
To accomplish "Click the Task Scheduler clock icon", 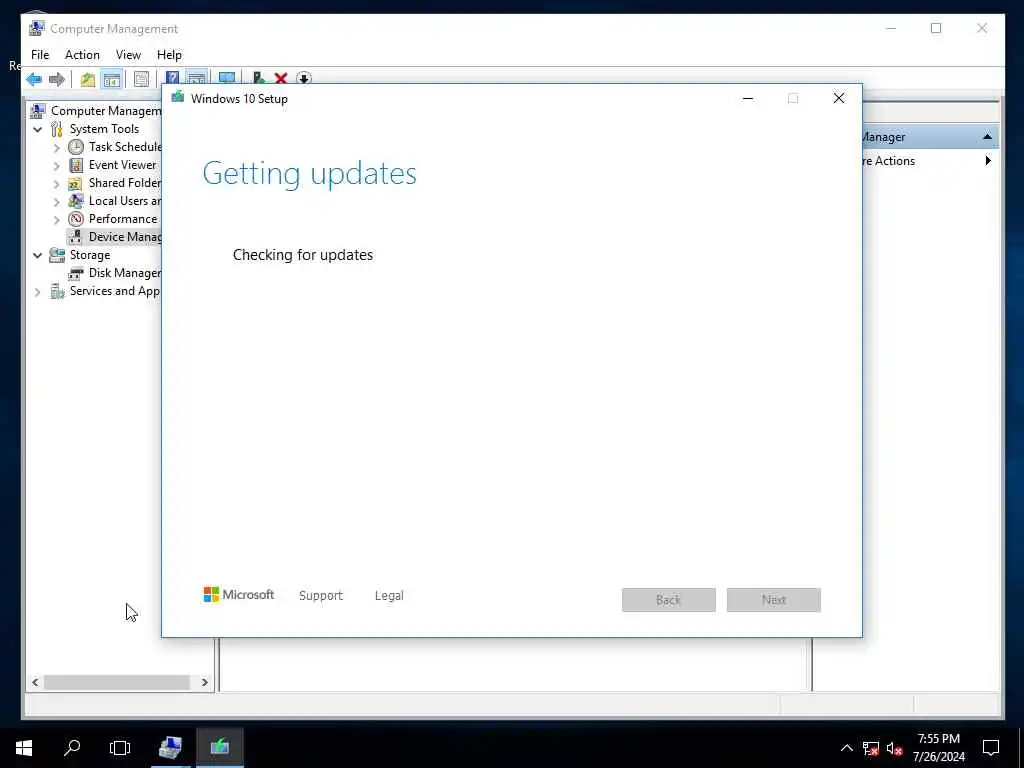I will pos(76,147).
